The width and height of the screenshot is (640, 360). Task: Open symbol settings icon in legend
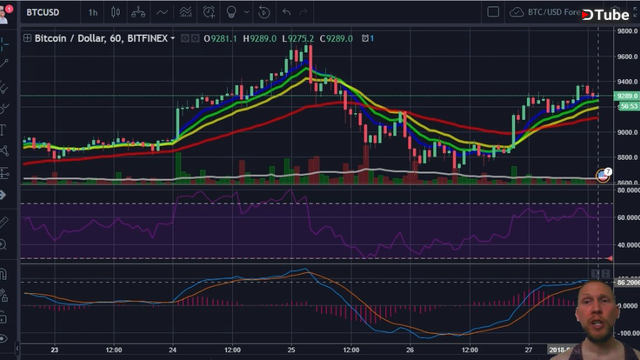tap(196, 38)
